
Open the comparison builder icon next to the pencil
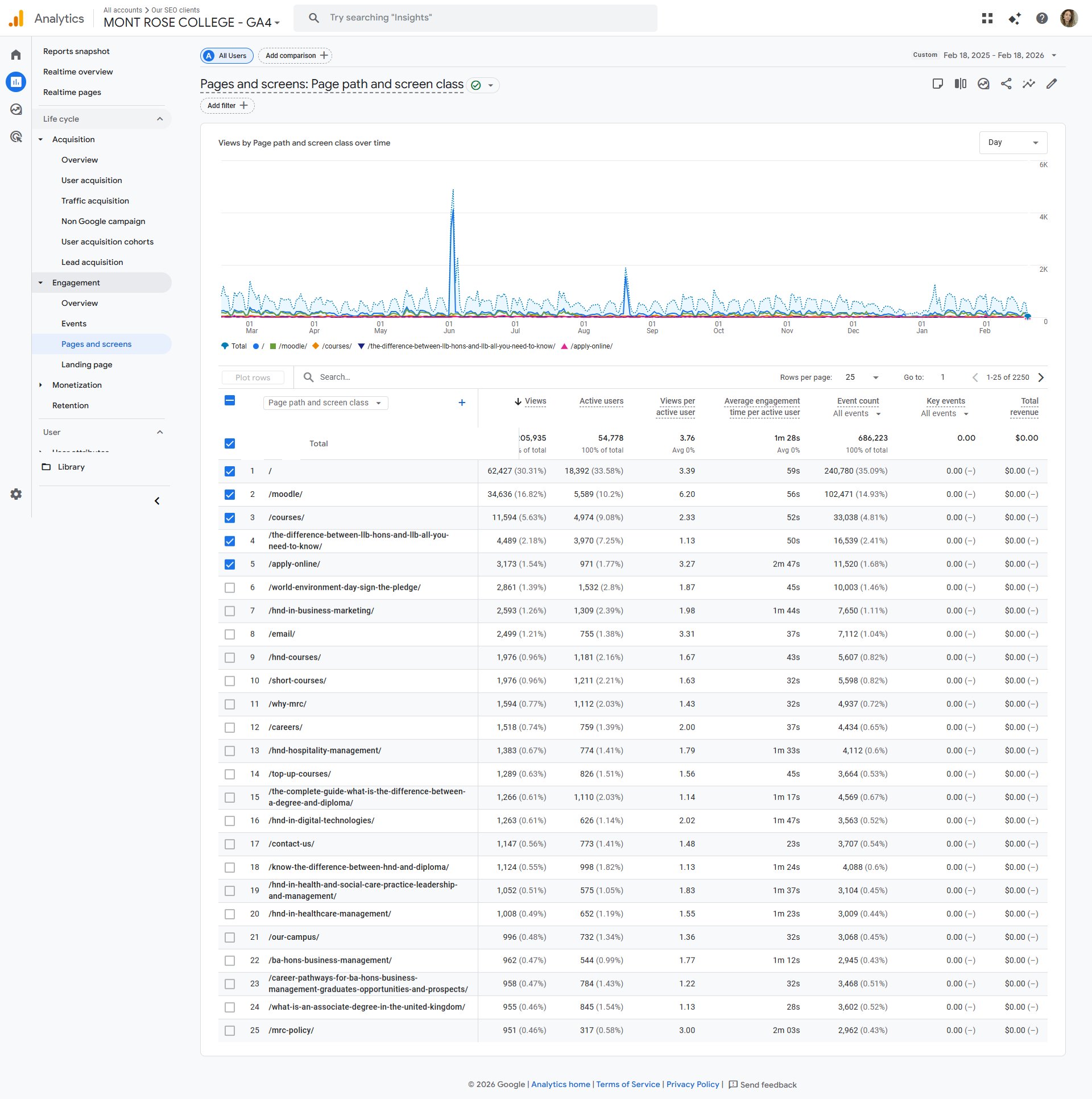coord(1029,84)
